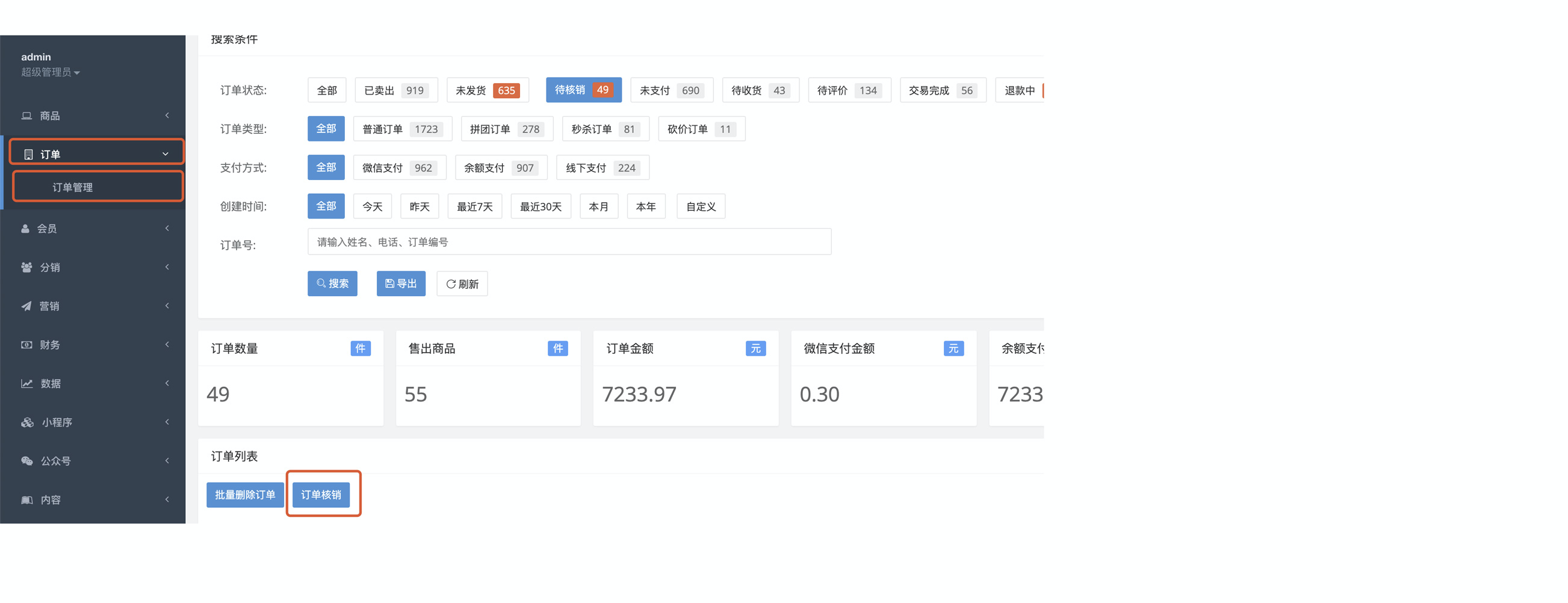The image size is (1568, 603).
Task: Filter creation time to 本月
Action: click(x=599, y=207)
